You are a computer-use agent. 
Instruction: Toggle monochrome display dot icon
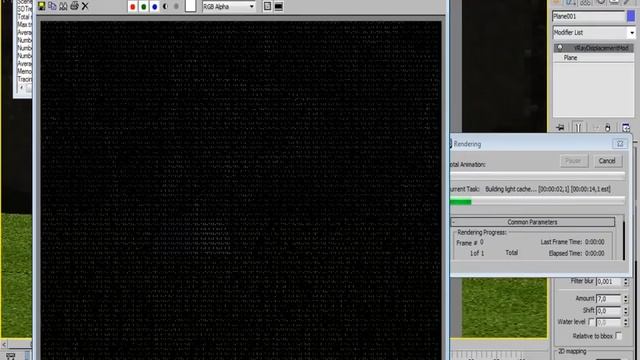[176, 7]
